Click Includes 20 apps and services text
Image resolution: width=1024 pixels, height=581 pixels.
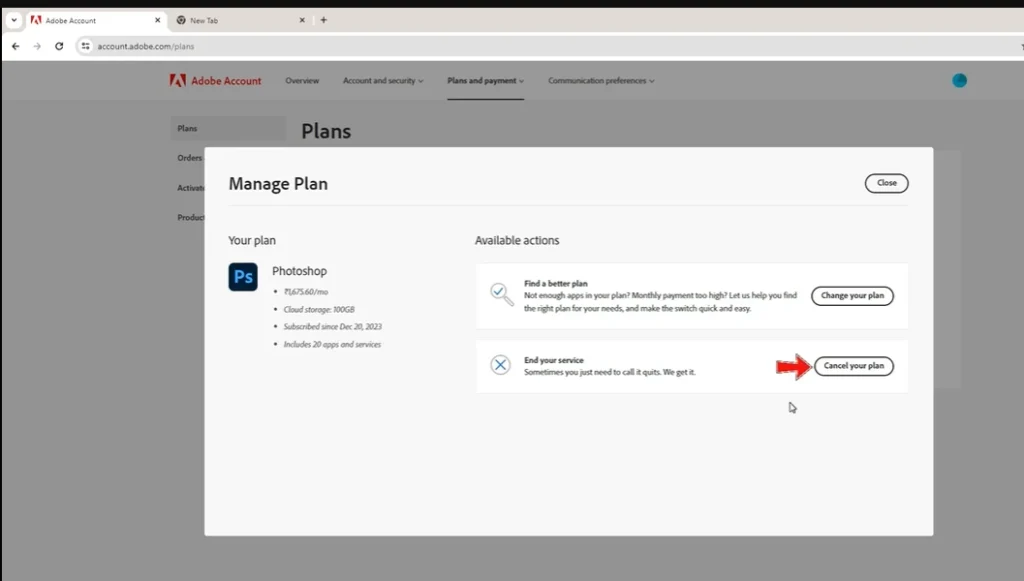(x=332, y=344)
